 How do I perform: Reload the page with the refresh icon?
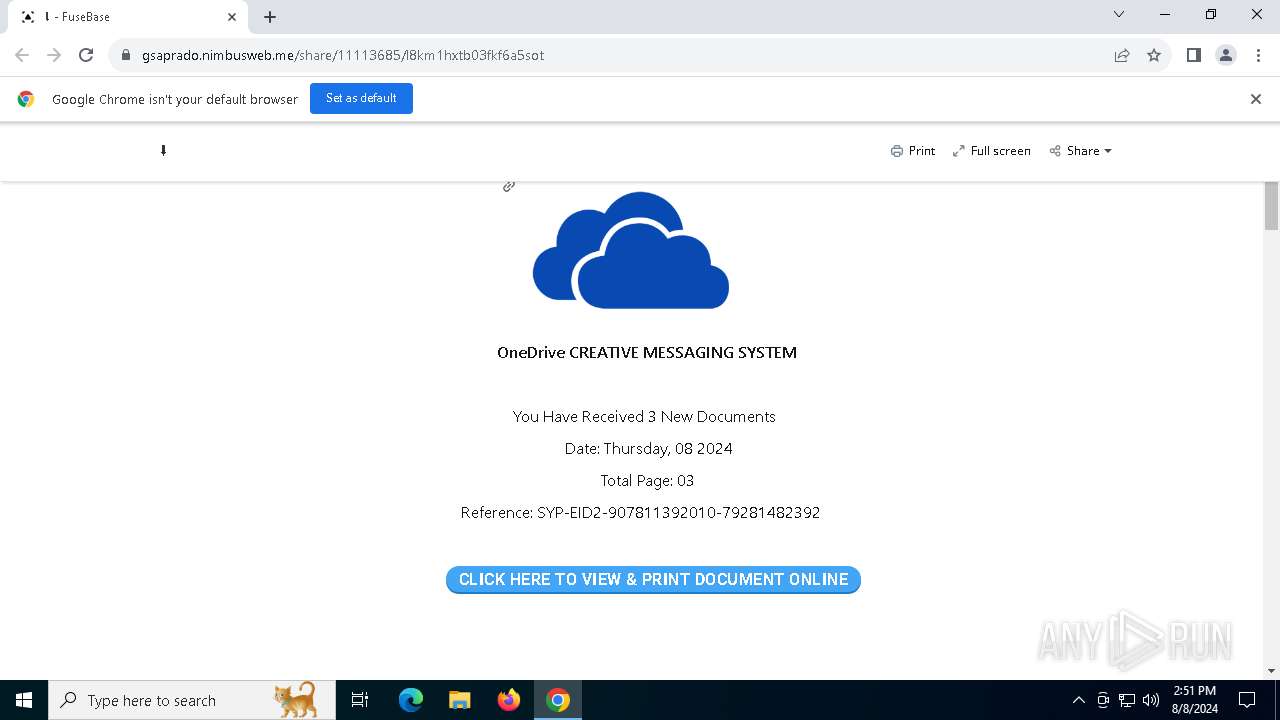click(86, 55)
